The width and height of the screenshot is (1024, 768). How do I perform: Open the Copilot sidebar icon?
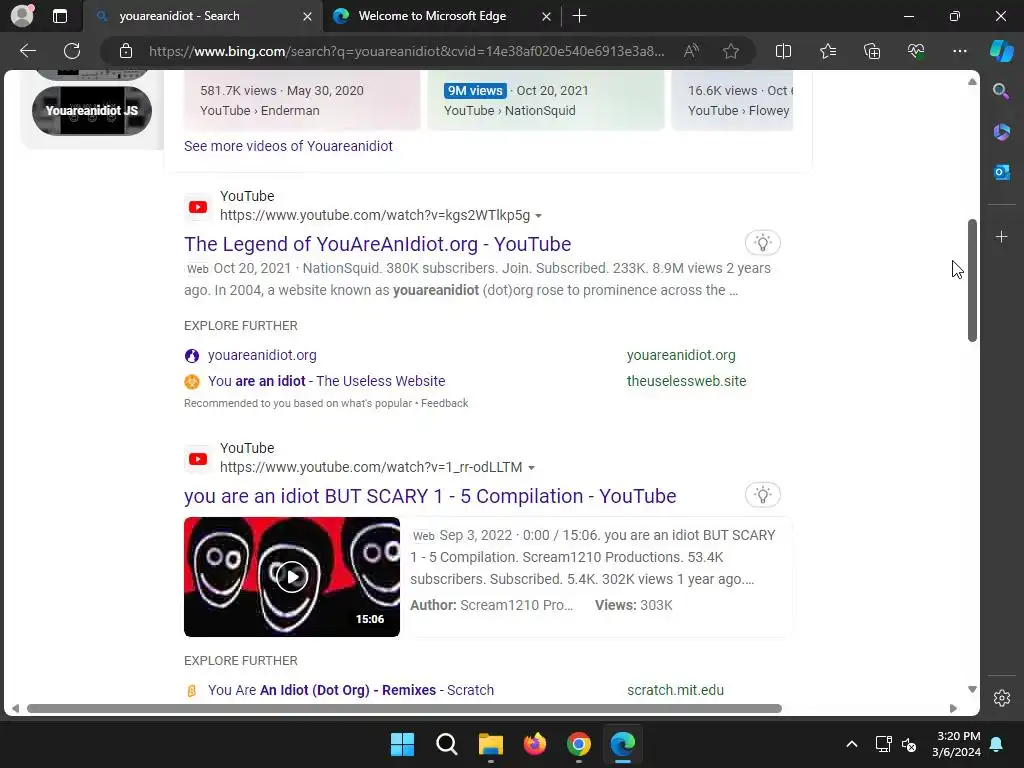(x=1001, y=51)
